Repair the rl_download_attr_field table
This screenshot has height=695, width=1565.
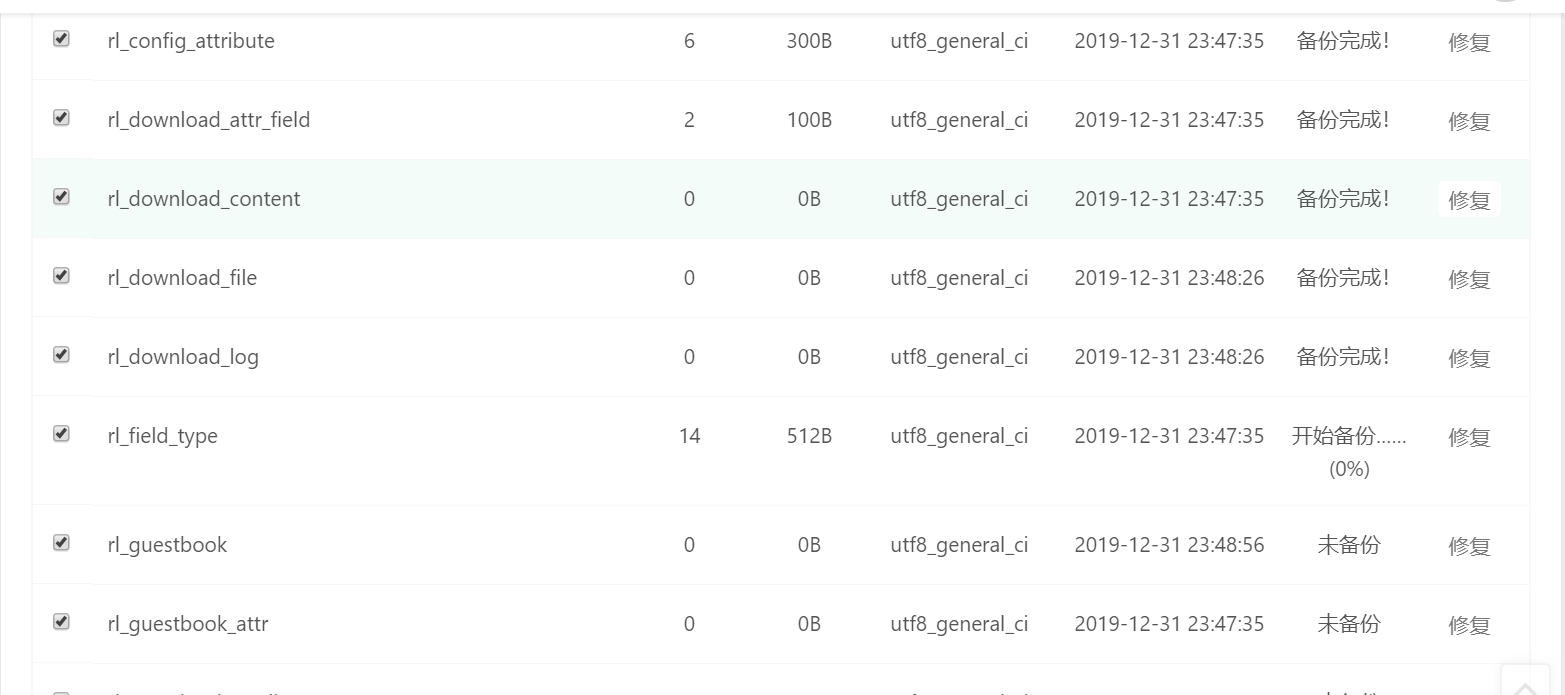(1469, 121)
